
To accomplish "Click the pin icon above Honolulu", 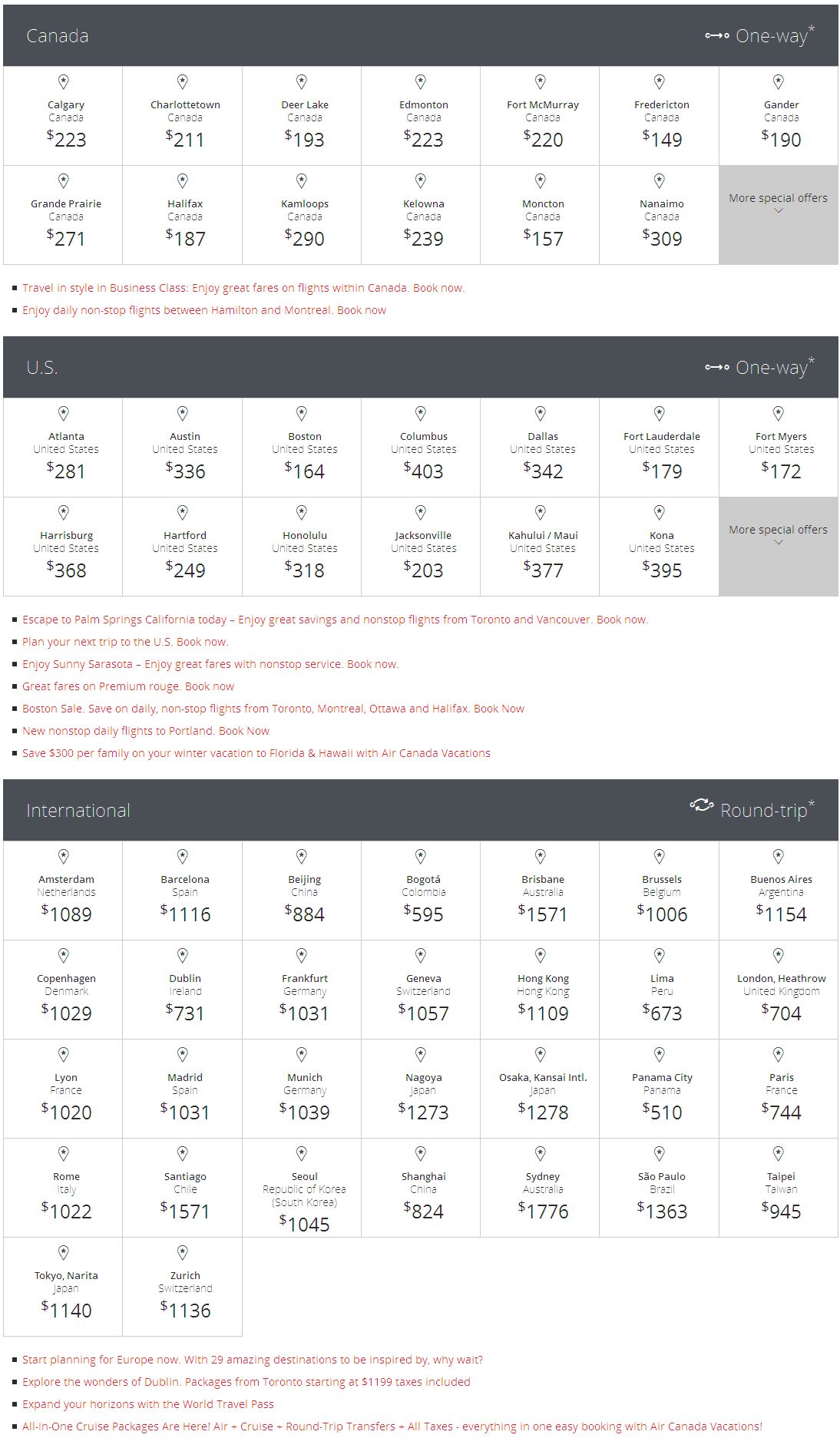I will pos(302,512).
